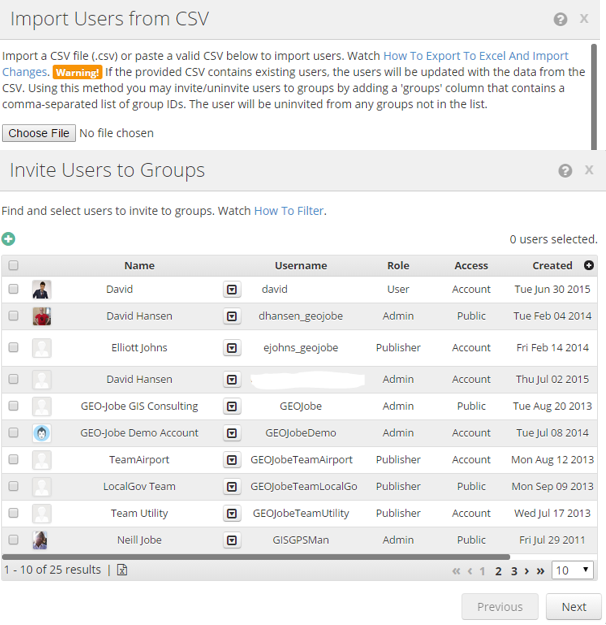Click the green add icon above the table
The height and width of the screenshot is (625, 606).
tap(9, 239)
